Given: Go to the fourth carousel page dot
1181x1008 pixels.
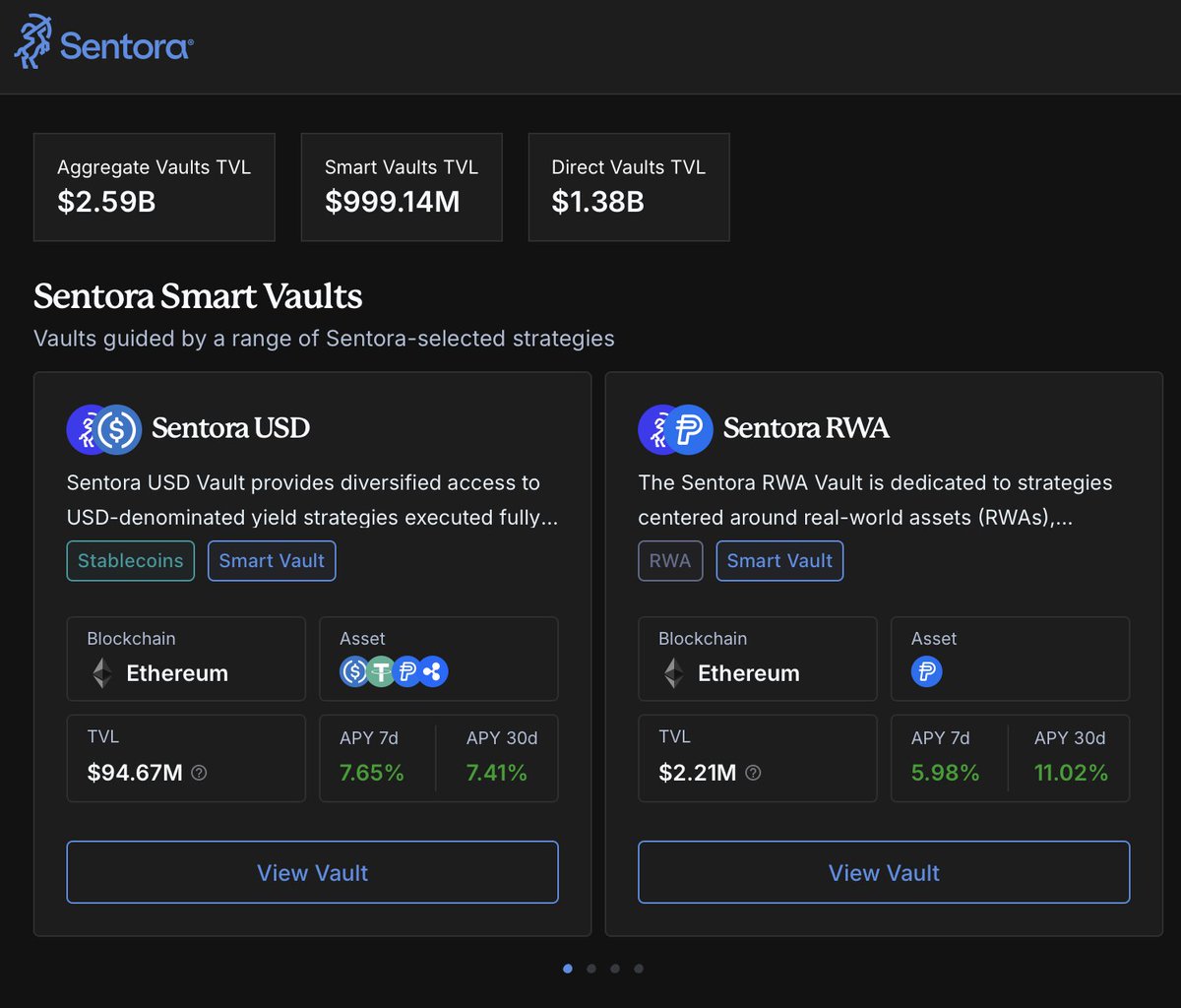Looking at the screenshot, I should (x=639, y=969).
